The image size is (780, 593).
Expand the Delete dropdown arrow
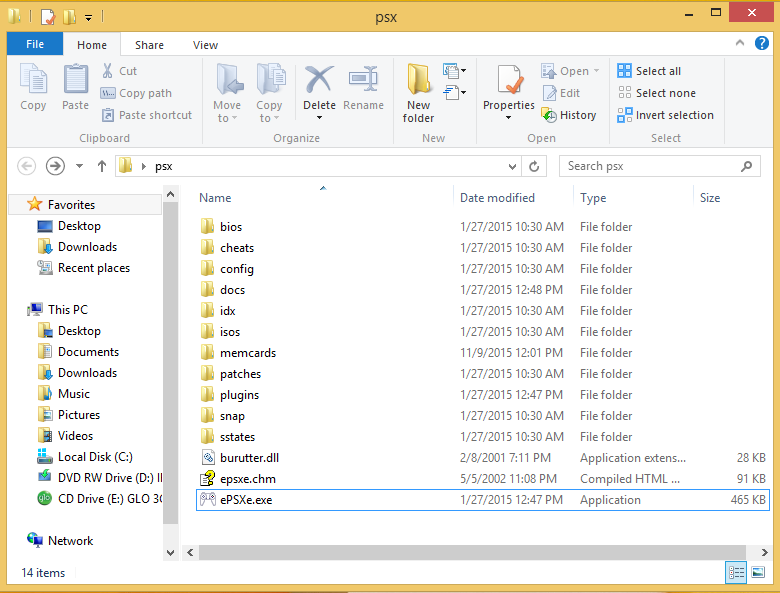coord(319,118)
